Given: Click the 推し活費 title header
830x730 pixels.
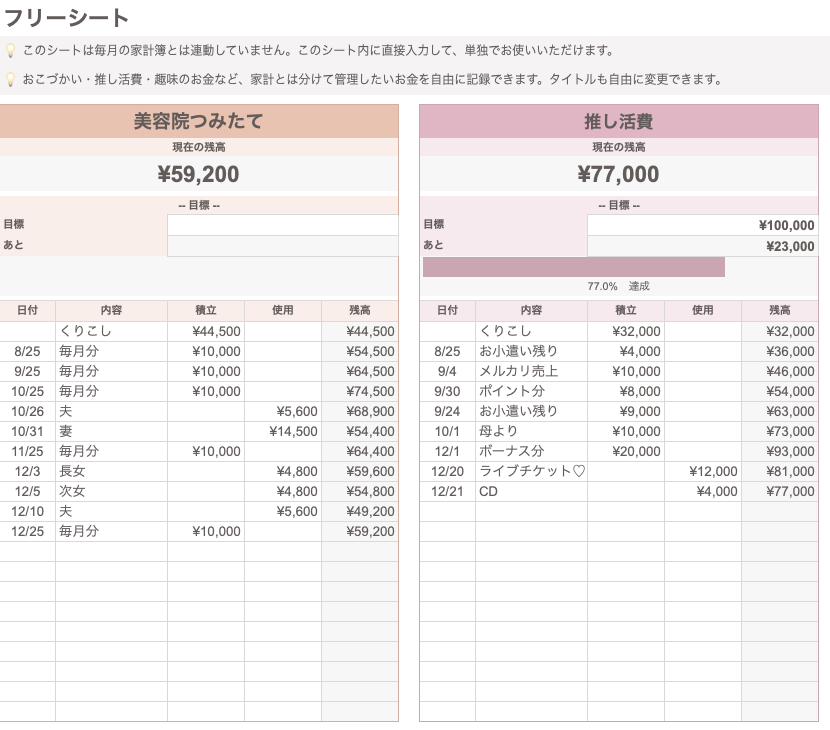Looking at the screenshot, I should tap(618, 121).
